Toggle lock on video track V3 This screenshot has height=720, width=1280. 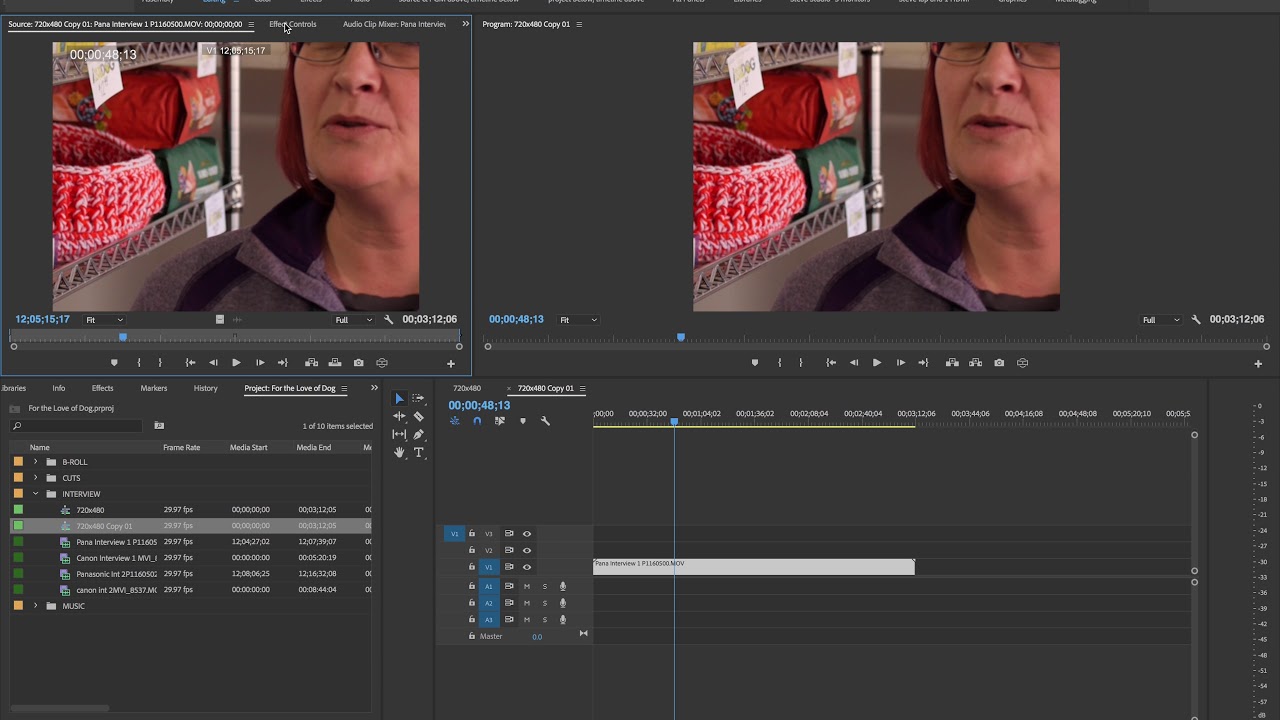click(472, 534)
